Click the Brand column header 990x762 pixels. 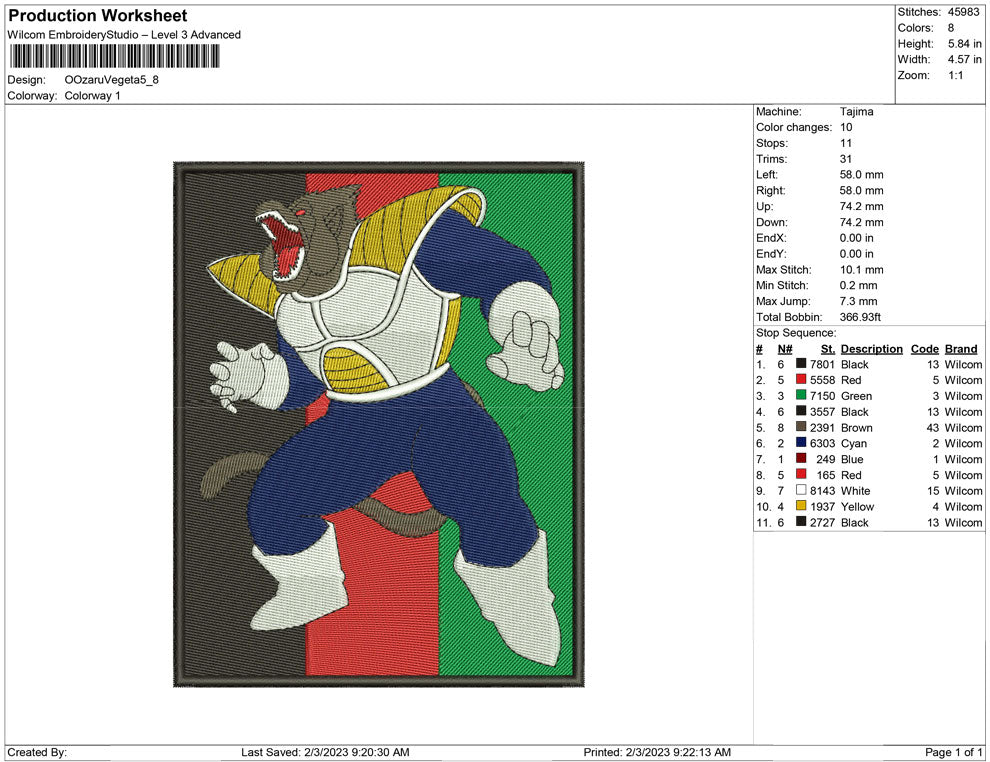coord(960,349)
